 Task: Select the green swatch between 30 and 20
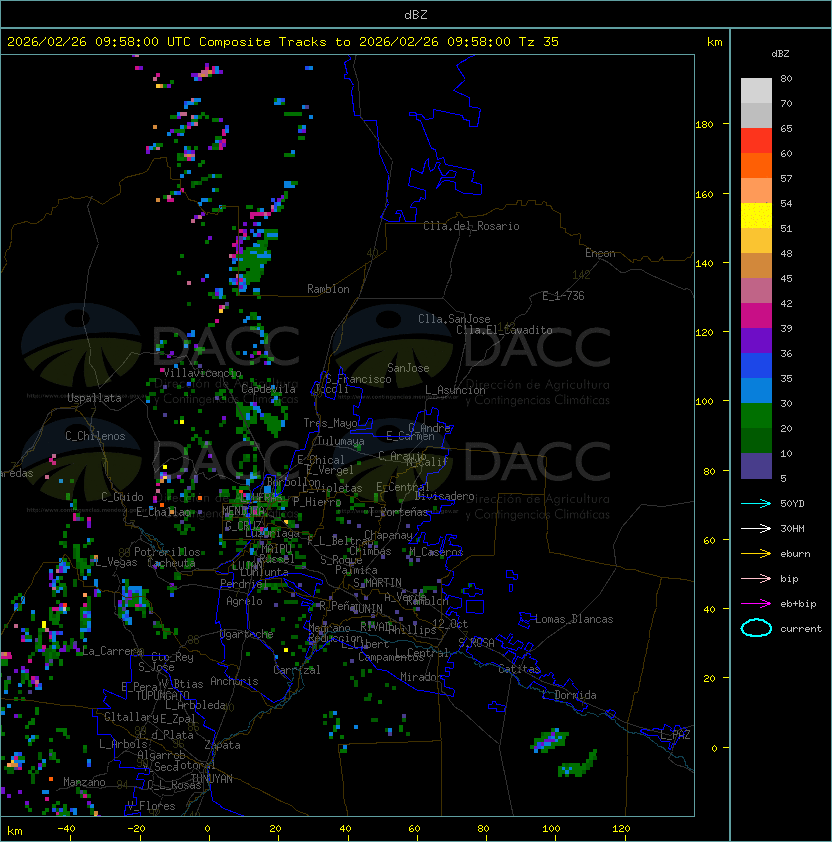click(756, 416)
